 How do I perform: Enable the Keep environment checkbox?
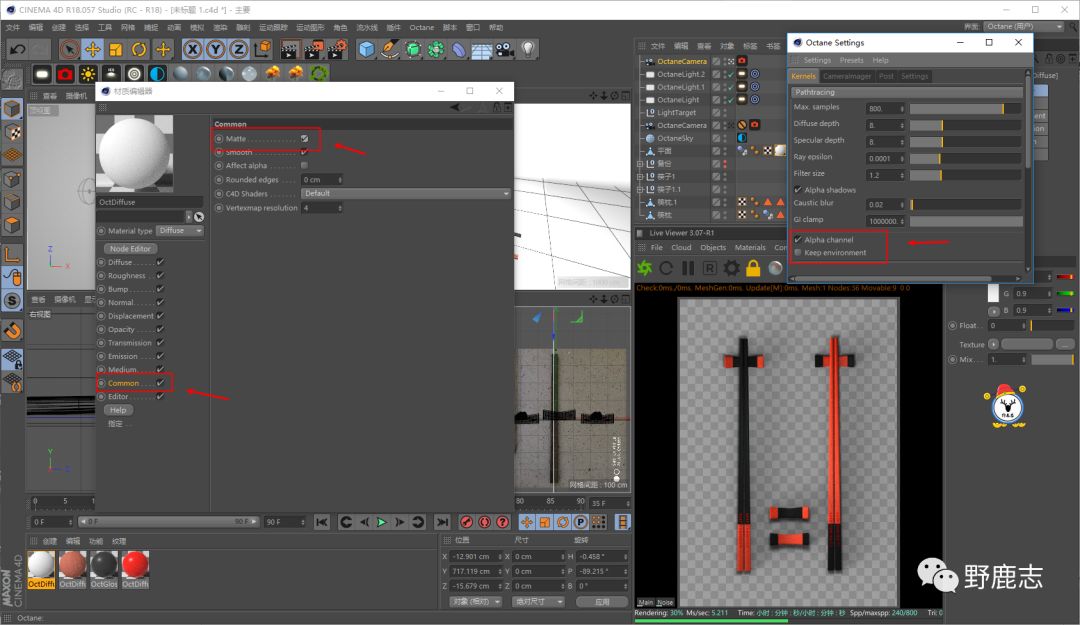798,253
